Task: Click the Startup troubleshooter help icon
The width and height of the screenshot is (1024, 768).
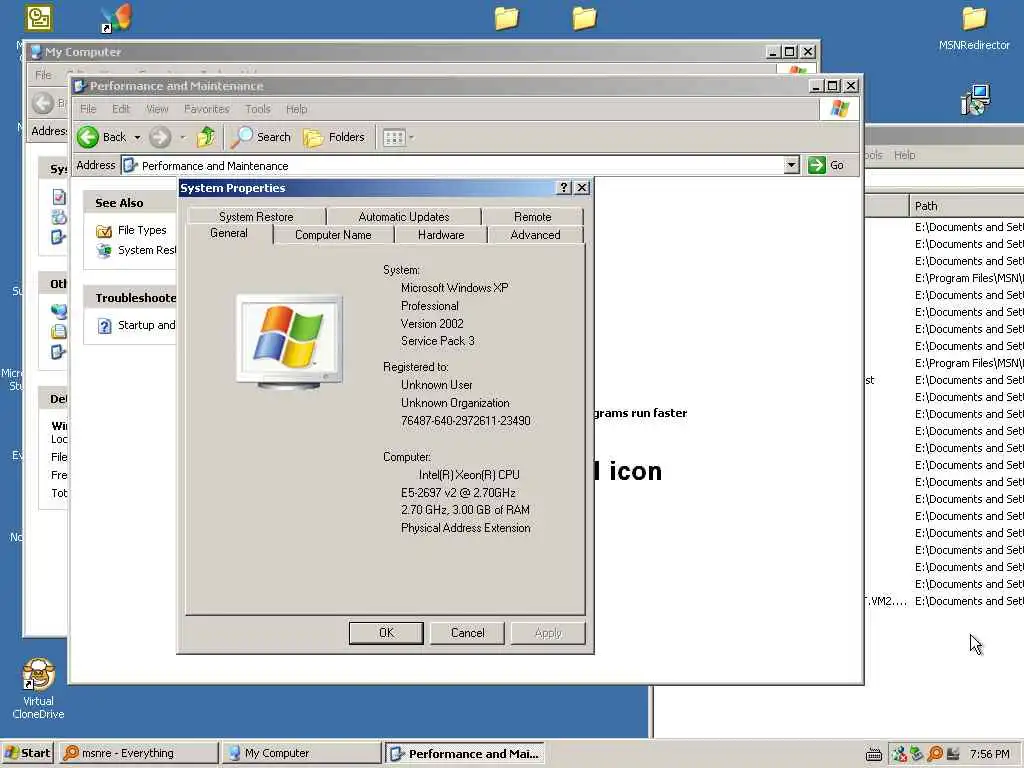Action: pos(104,325)
